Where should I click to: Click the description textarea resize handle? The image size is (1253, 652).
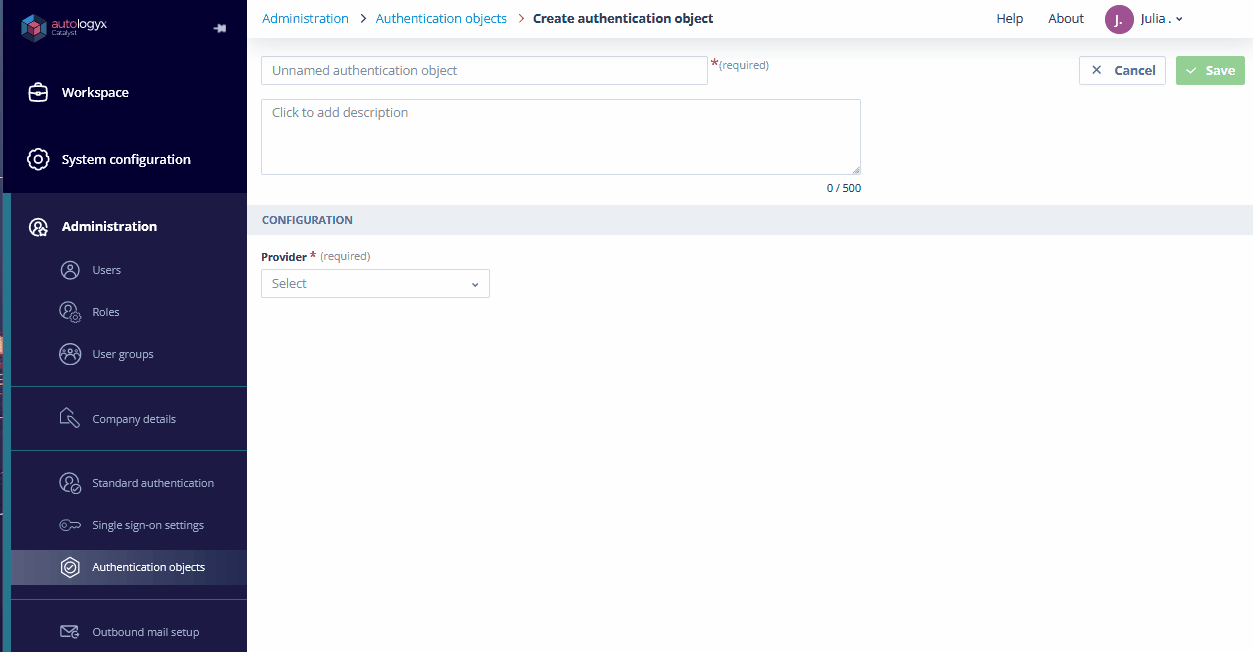coord(855,169)
